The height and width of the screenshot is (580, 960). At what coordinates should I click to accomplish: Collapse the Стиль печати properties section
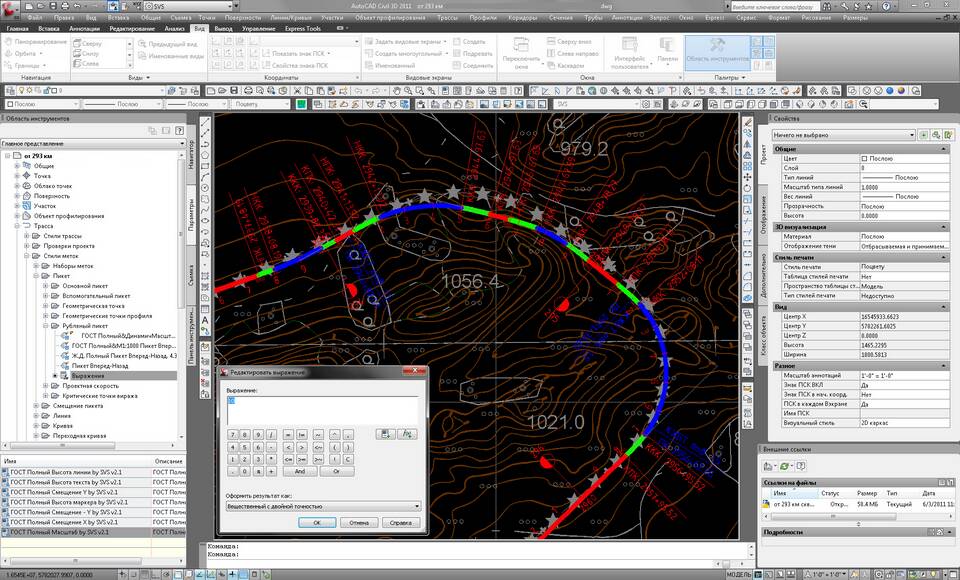click(x=944, y=257)
